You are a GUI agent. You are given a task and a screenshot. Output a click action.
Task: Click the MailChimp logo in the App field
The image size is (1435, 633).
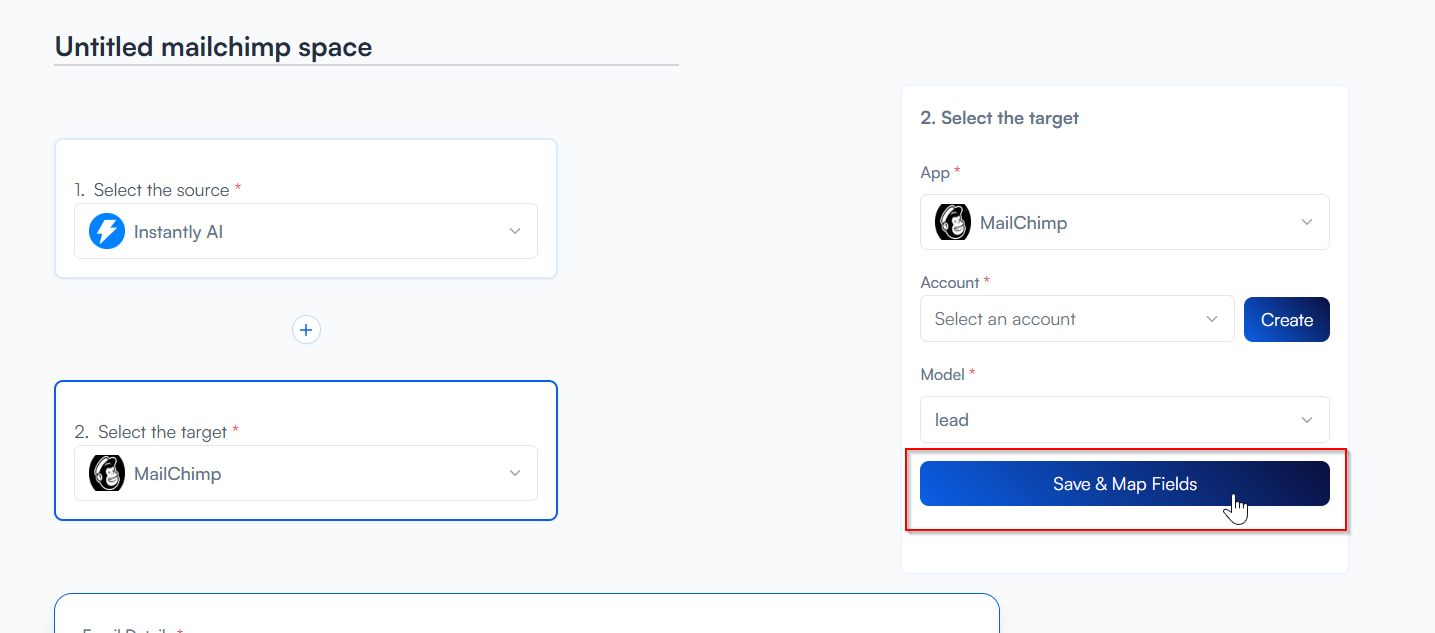[952, 222]
